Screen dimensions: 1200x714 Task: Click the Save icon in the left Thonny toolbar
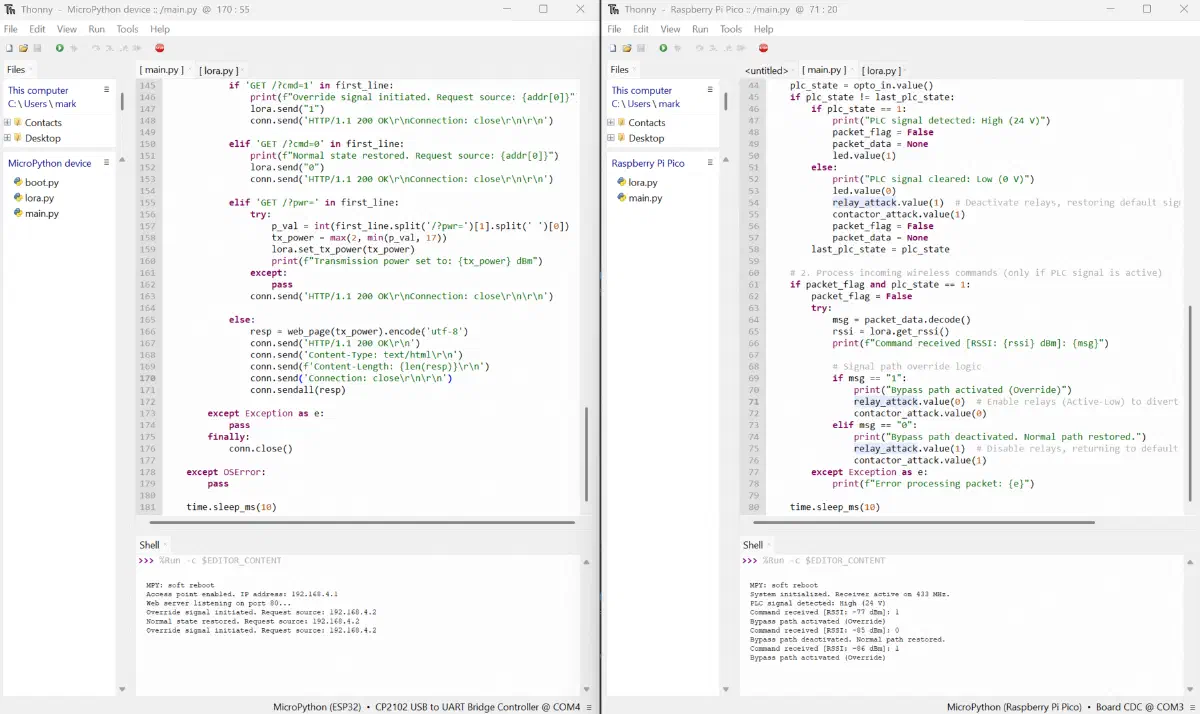(37, 48)
